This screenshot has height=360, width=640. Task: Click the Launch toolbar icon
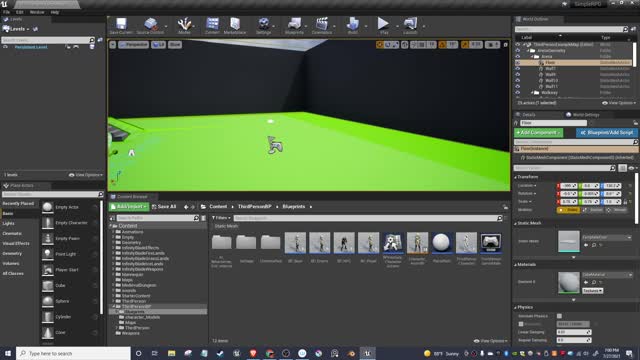[x=410, y=25]
